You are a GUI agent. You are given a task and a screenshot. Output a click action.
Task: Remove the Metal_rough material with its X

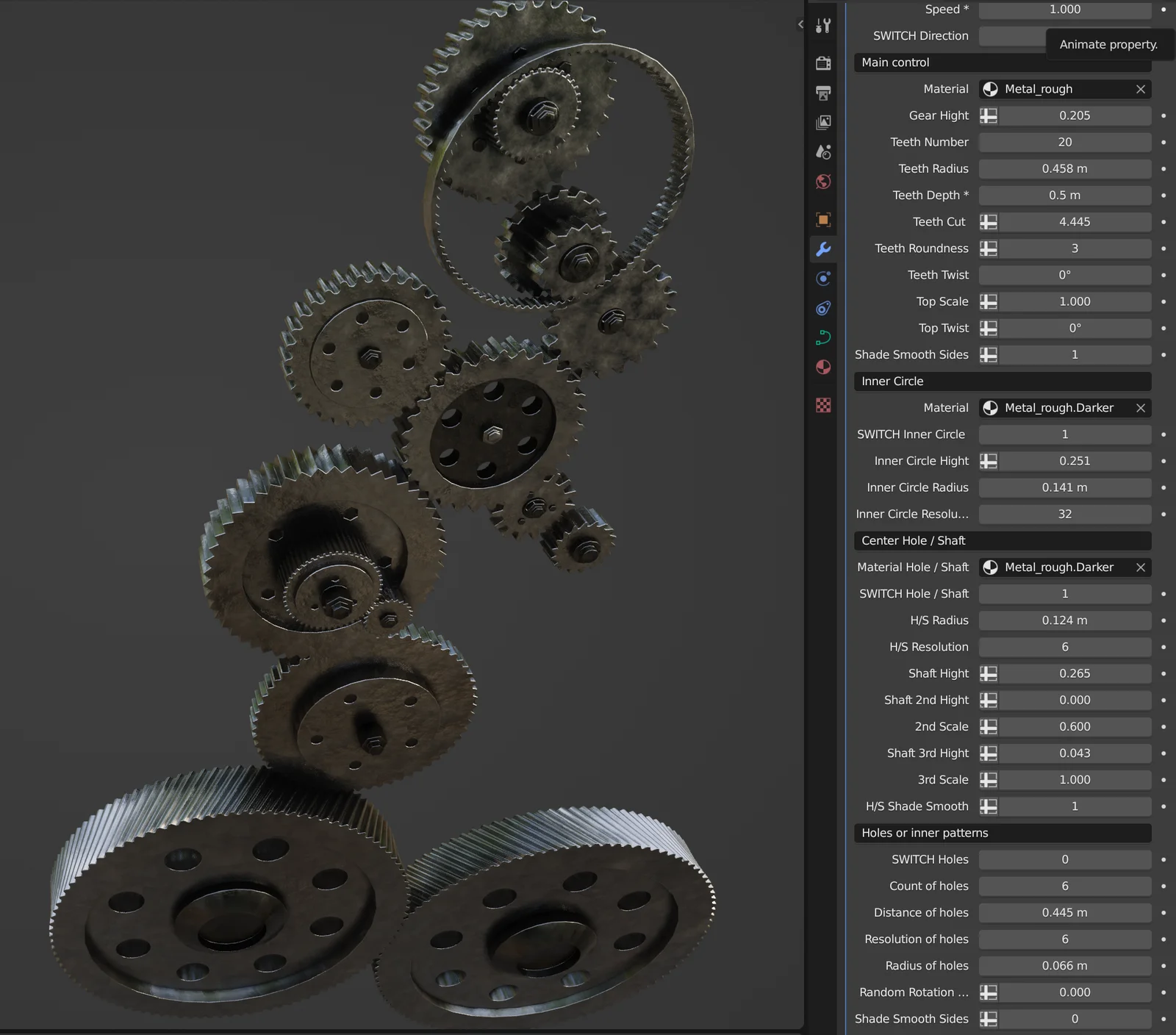pyautogui.click(x=1141, y=89)
